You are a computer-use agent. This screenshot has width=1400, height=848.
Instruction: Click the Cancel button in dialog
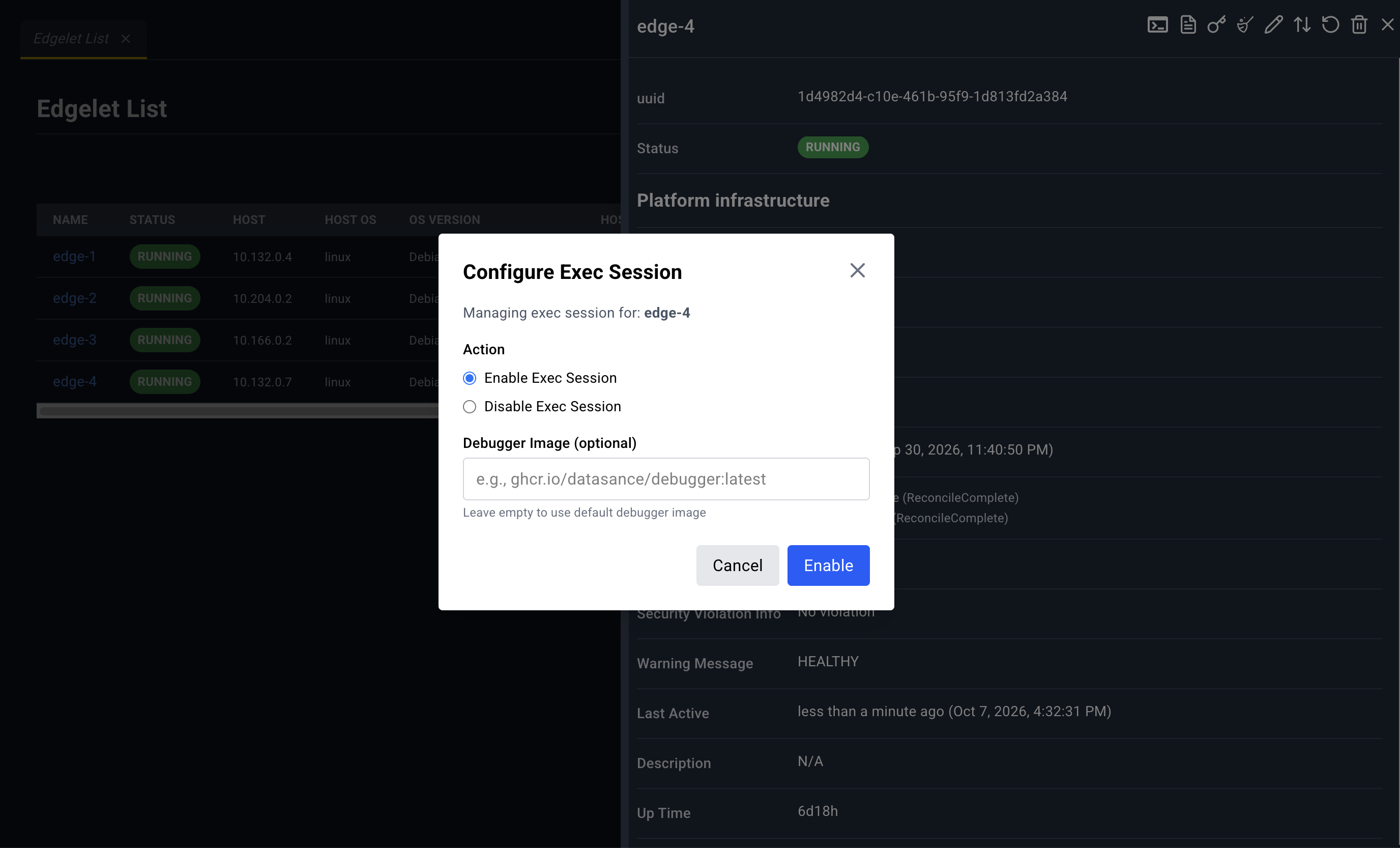click(x=738, y=566)
